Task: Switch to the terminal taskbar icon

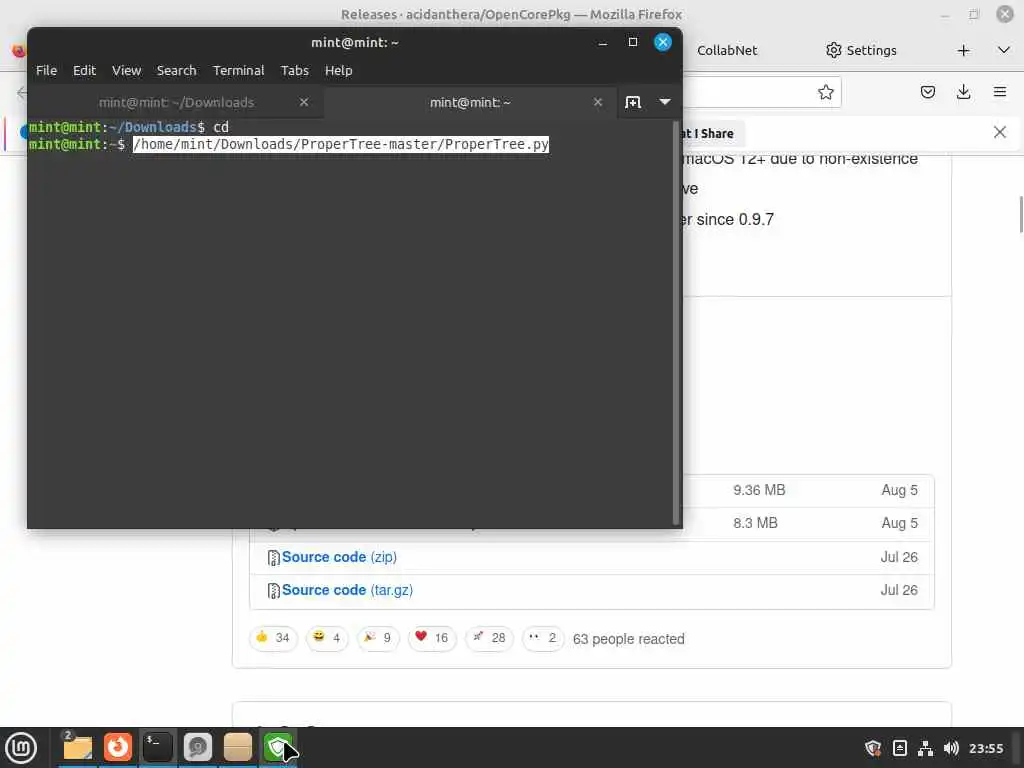Action: (157, 747)
